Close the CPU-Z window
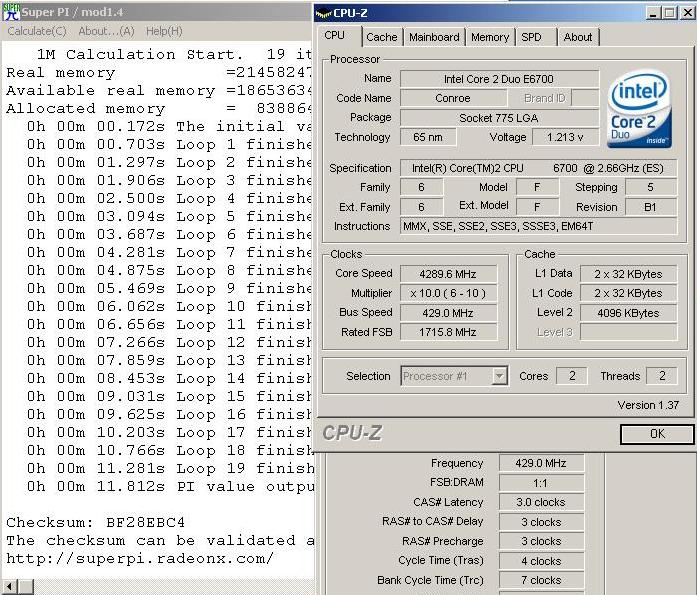This screenshot has height=595, width=697. tap(688, 12)
